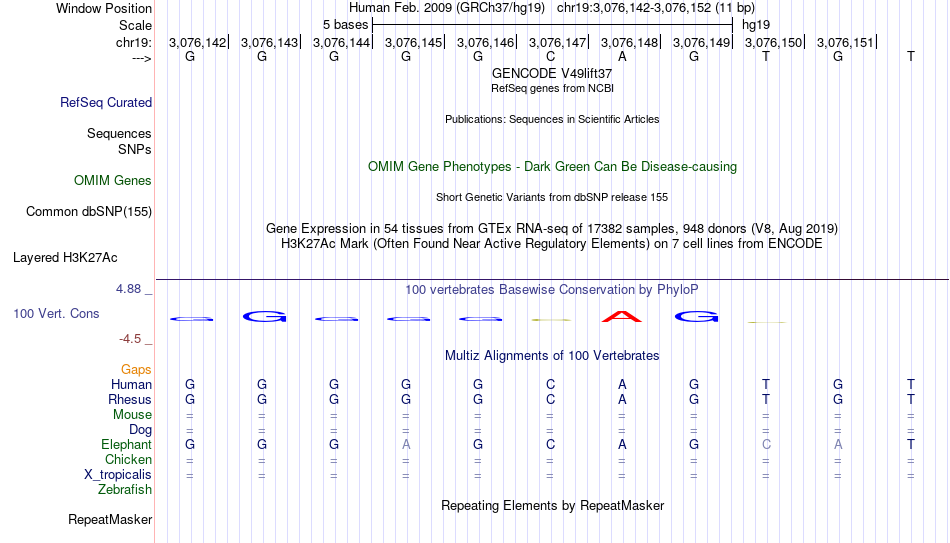Click 100 vertebrates Basewise Conservation by PhyloP title
Viewport: 950px width, 543px height.
tap(552, 290)
